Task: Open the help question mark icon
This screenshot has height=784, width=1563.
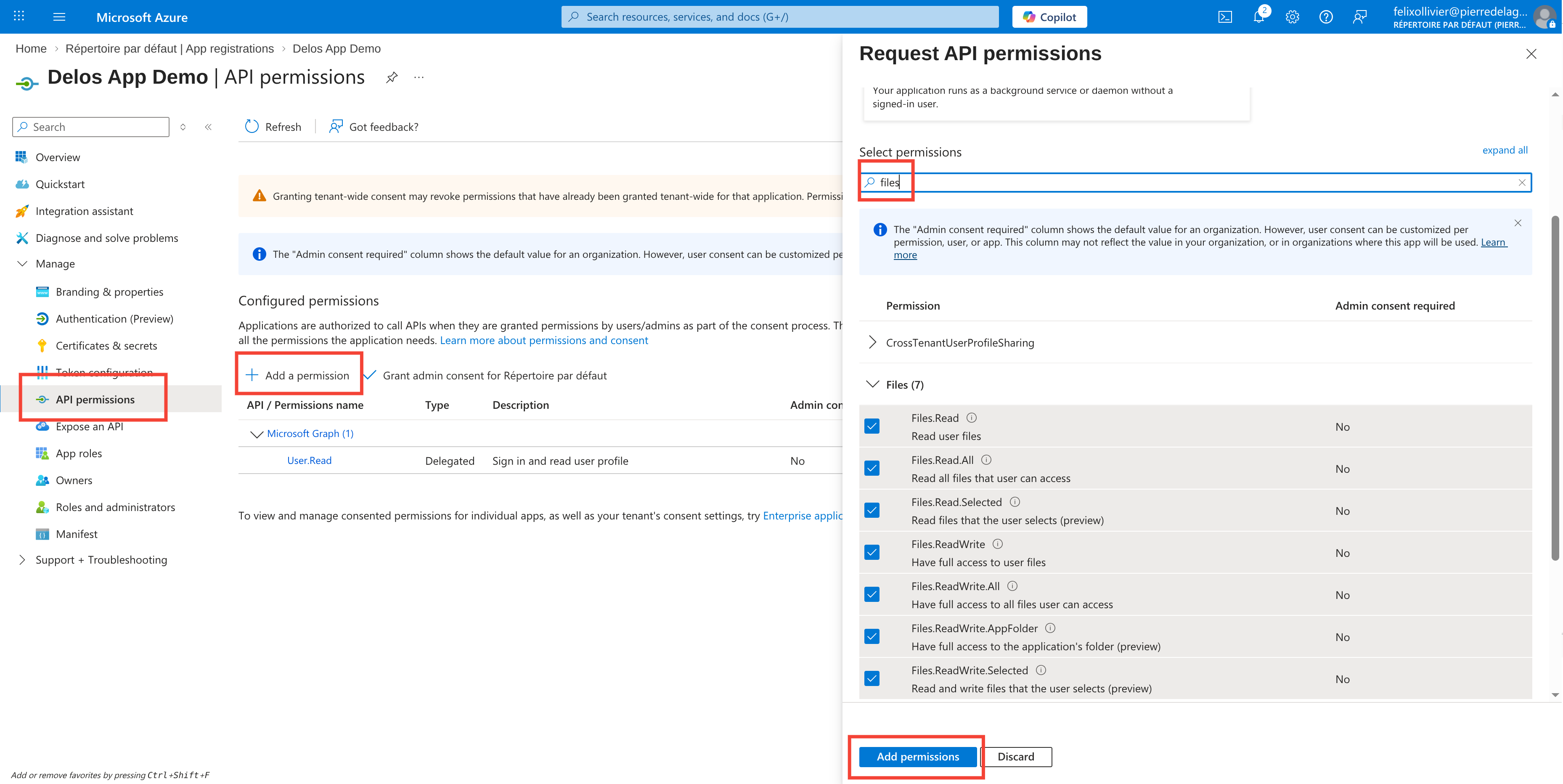Action: click(1326, 17)
